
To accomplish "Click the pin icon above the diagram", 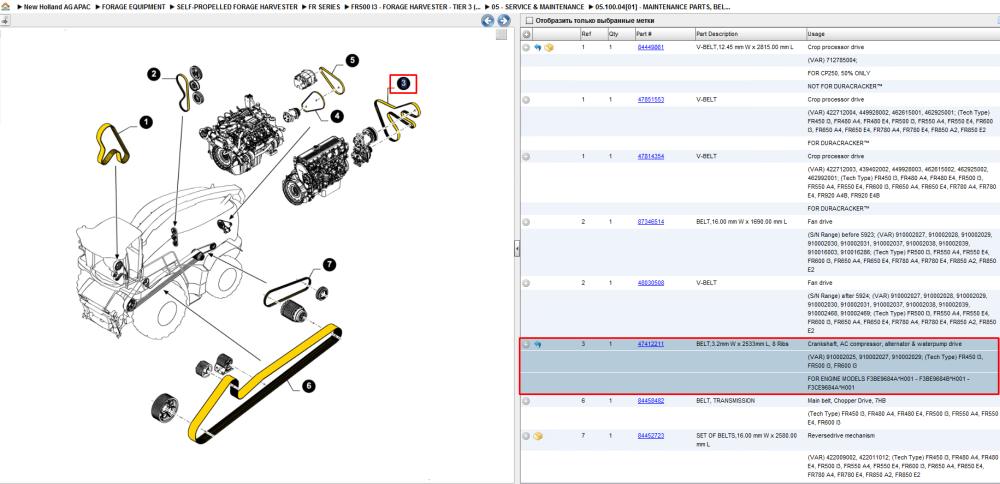I will [4, 20].
